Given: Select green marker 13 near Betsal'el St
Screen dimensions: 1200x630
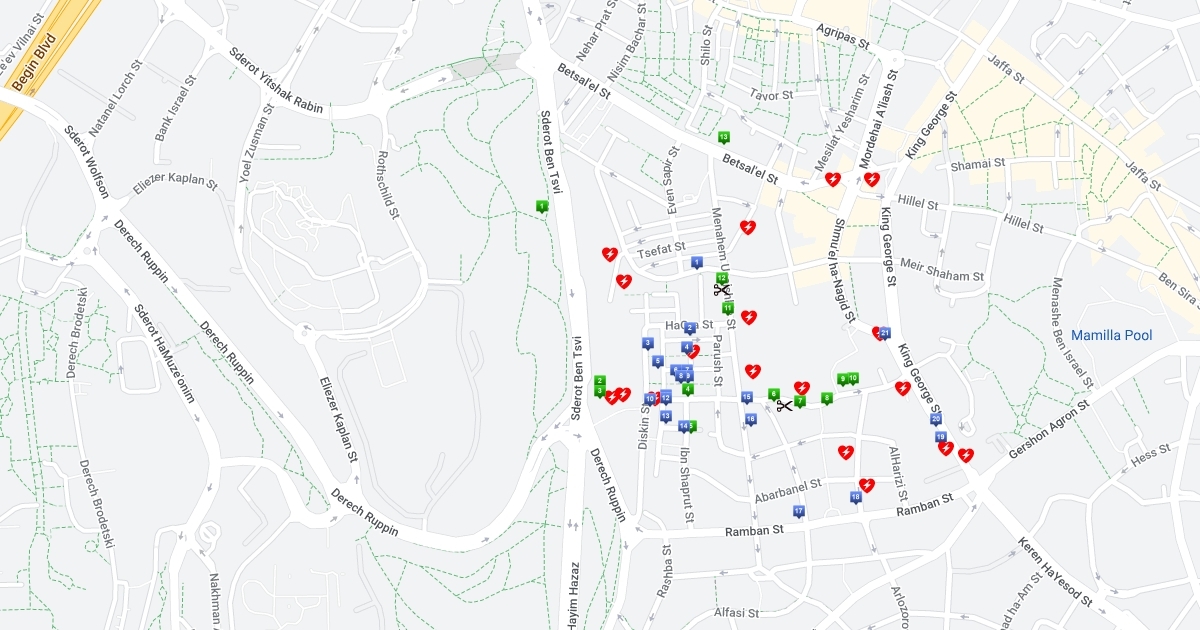Looking at the screenshot, I should (723, 137).
